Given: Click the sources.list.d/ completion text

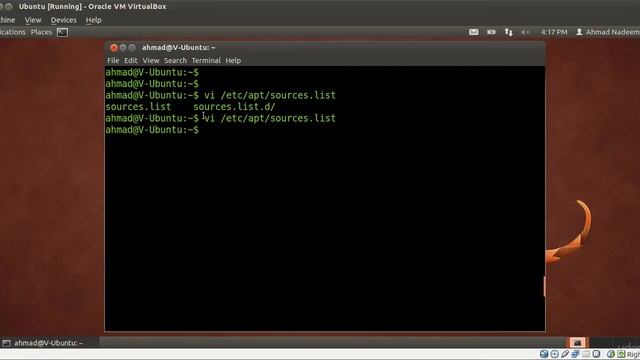Looking at the screenshot, I should tap(234, 107).
